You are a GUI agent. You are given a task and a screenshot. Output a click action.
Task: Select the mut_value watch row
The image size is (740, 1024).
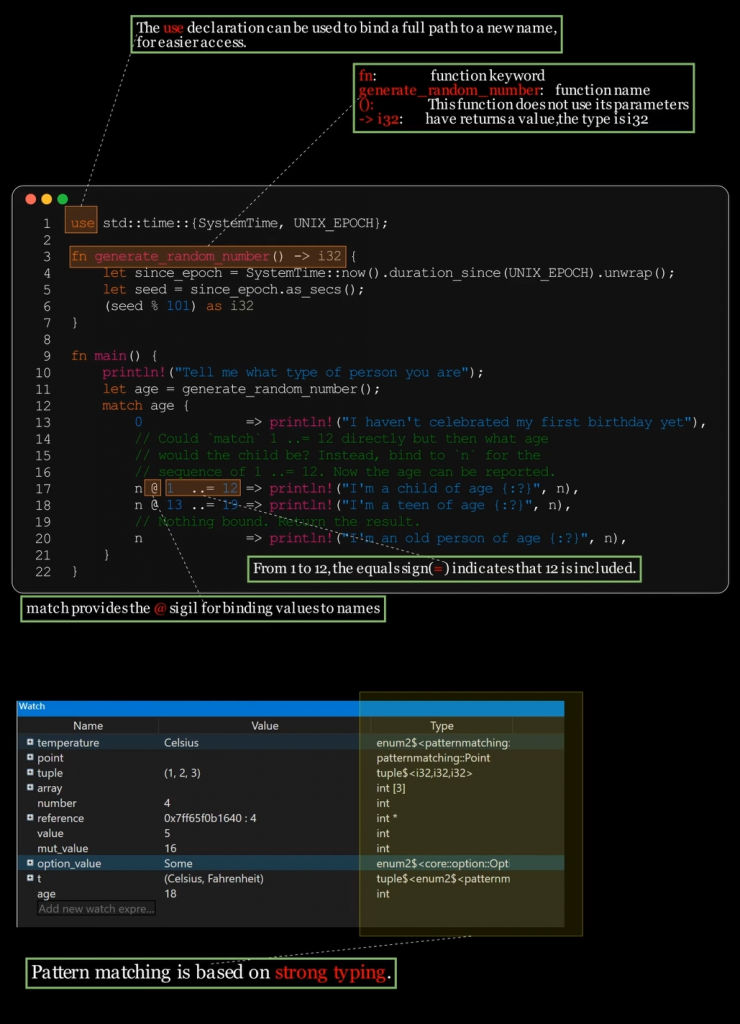point(200,848)
